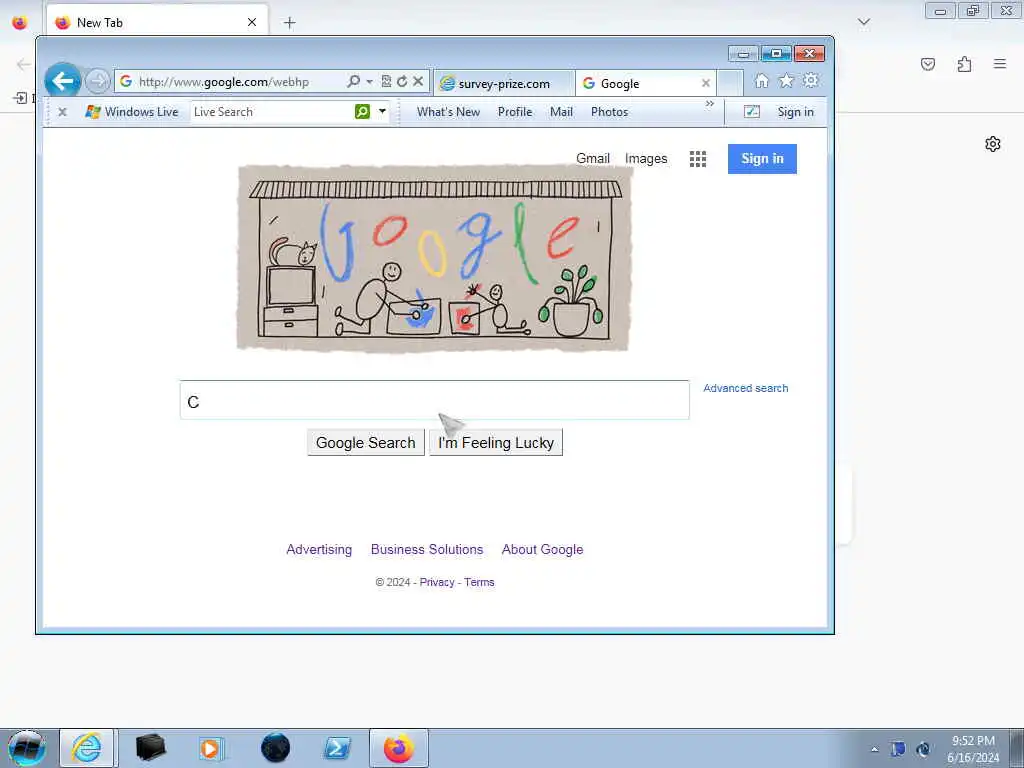The height and width of the screenshot is (768, 1024).
Task: Open Mail in the Windows Live toolbar
Action: pyautogui.click(x=561, y=112)
